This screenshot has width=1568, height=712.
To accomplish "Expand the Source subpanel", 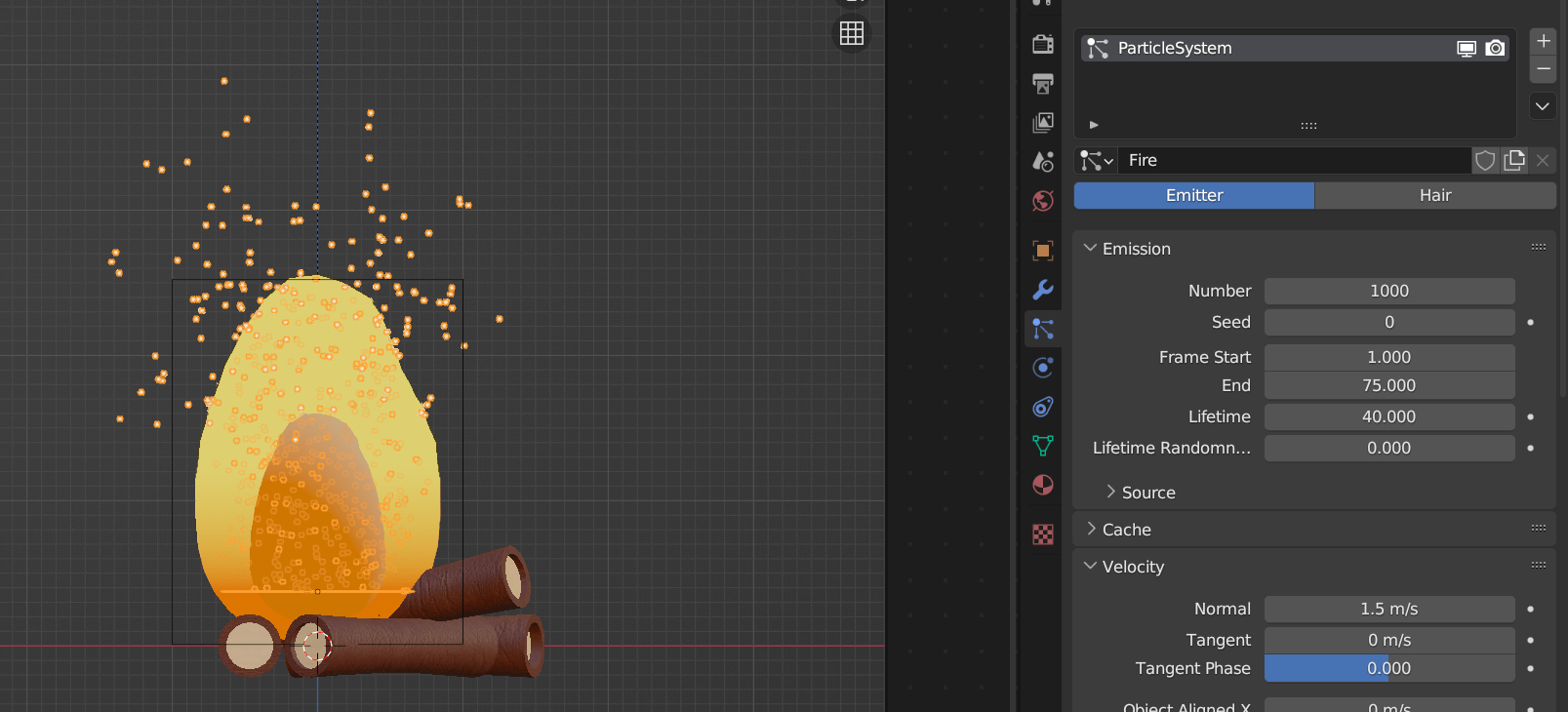I will point(1110,493).
